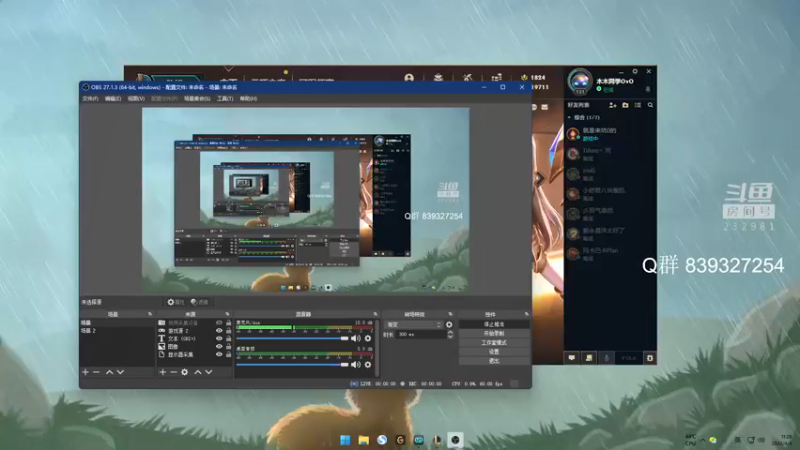Toggle lock on 图像 source
The image size is (800, 450).
(x=229, y=346)
